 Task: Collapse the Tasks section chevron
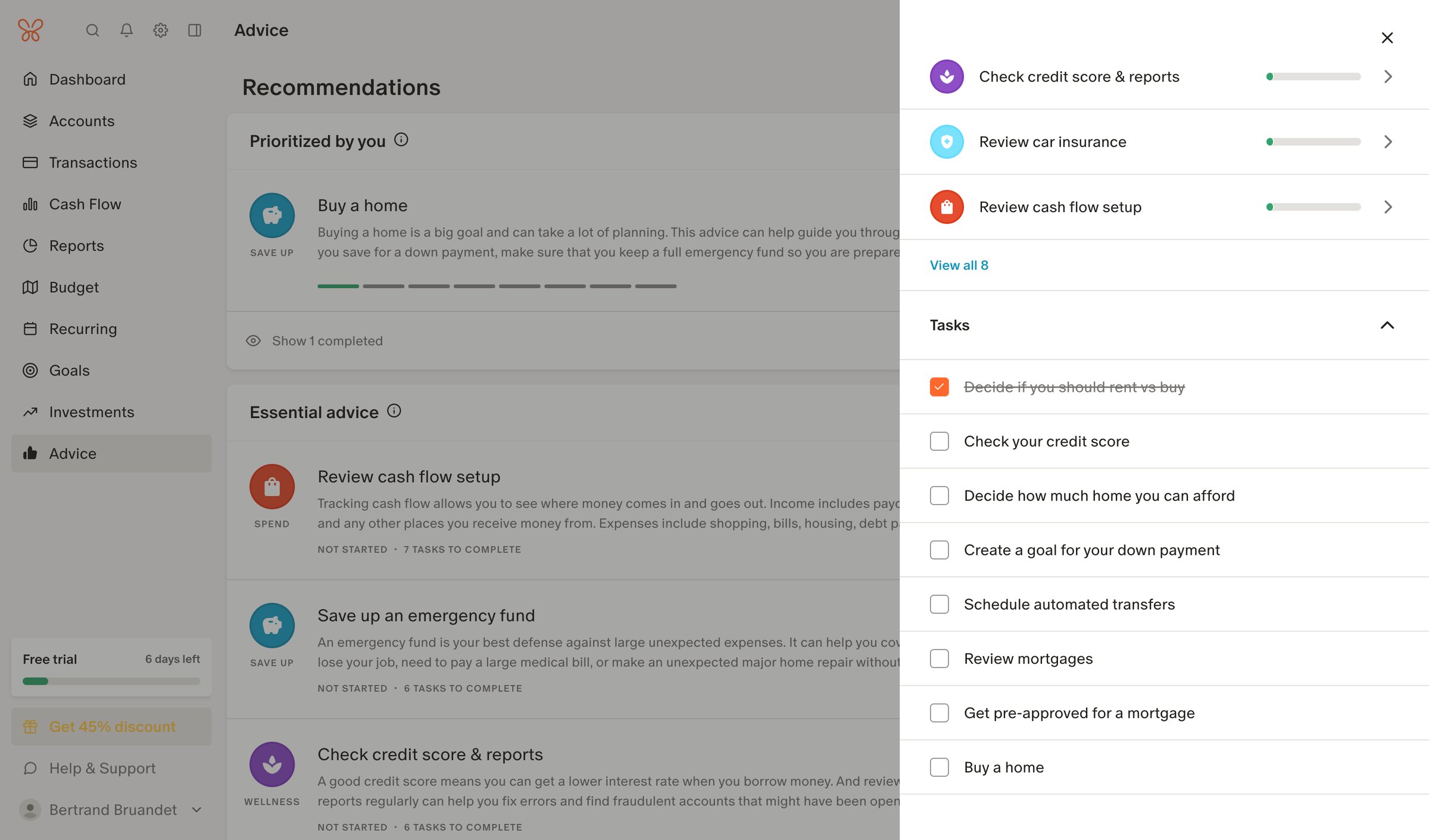click(1387, 325)
